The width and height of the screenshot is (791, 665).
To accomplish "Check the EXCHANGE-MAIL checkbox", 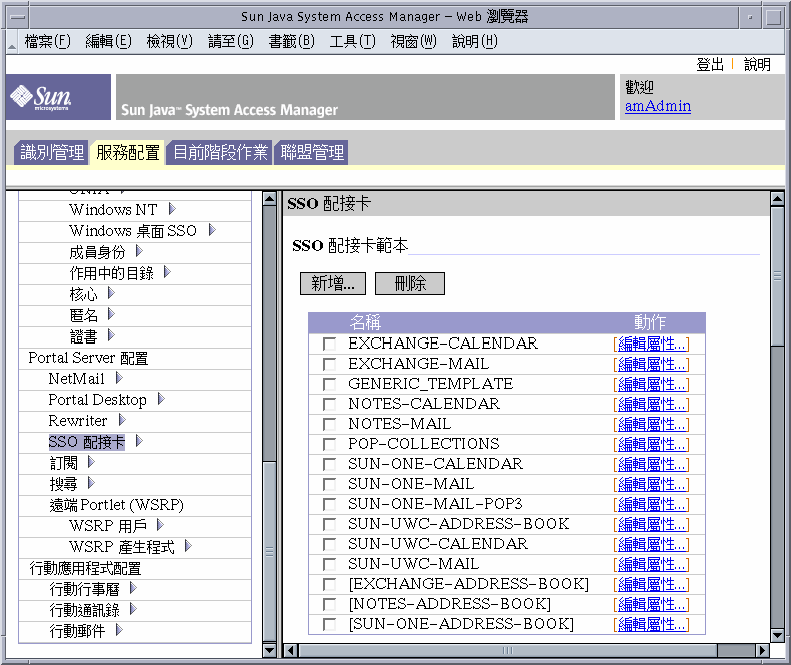I will (x=329, y=364).
